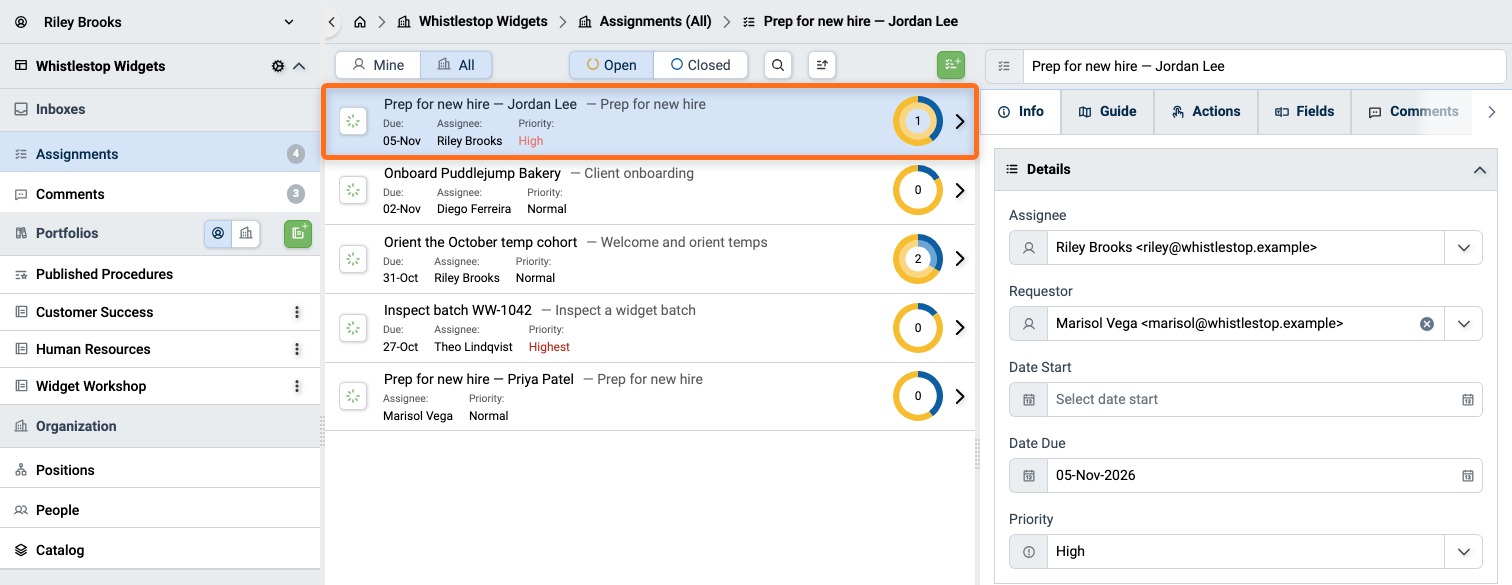Click progress ring for Orient the October temp cohort
1512x585 pixels.
pos(918,259)
